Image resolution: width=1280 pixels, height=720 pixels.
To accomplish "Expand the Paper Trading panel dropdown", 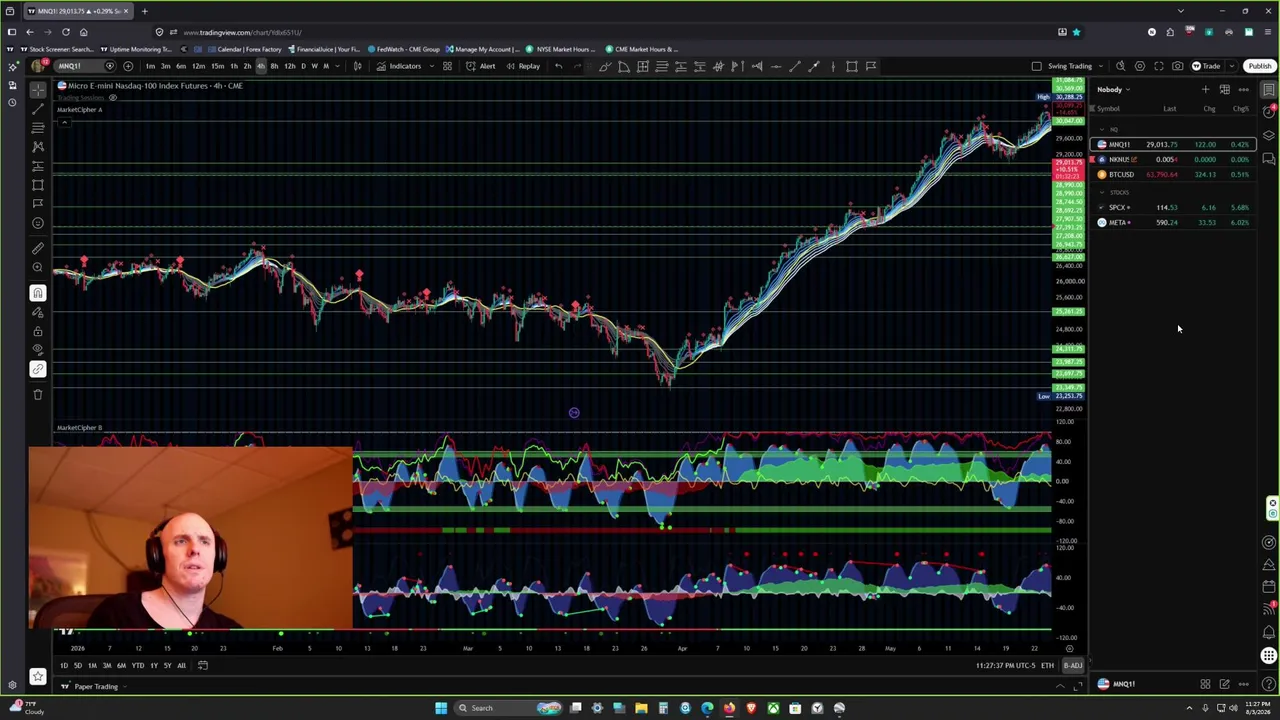I will coord(127,686).
